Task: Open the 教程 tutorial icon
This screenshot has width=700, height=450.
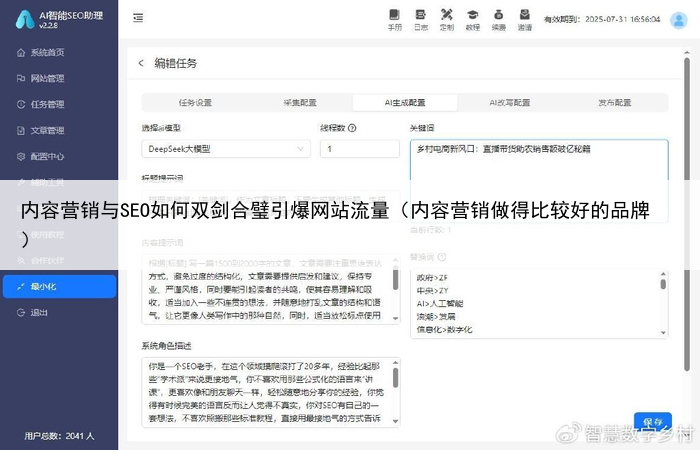Action: point(472,18)
